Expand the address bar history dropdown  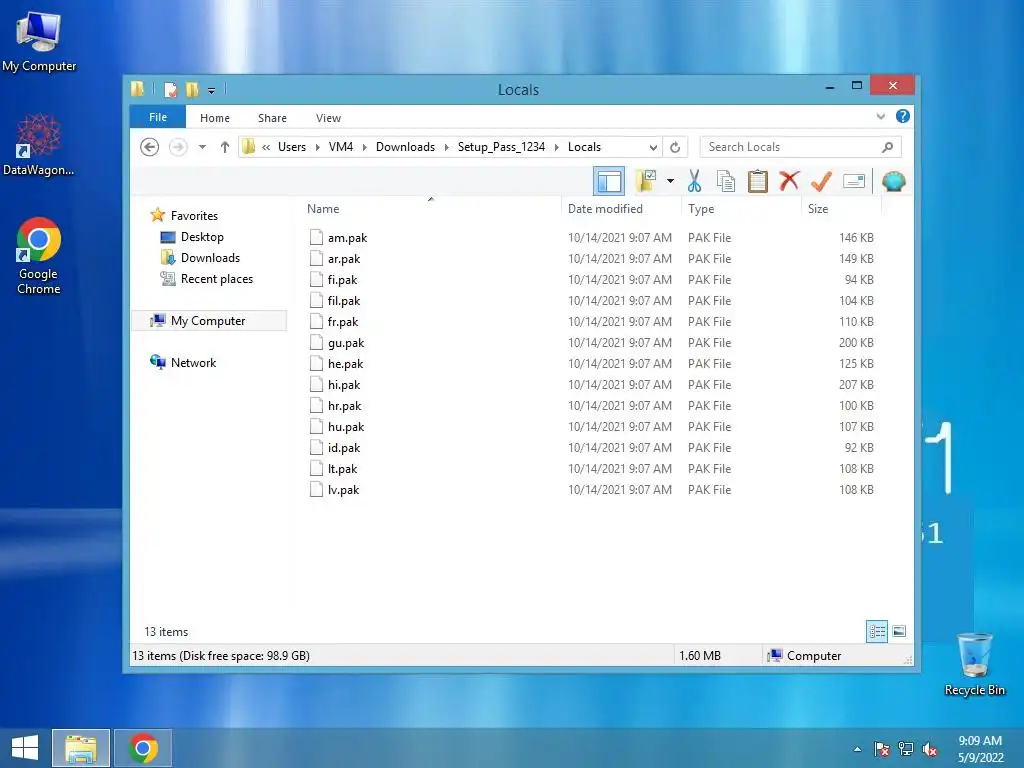coord(653,147)
